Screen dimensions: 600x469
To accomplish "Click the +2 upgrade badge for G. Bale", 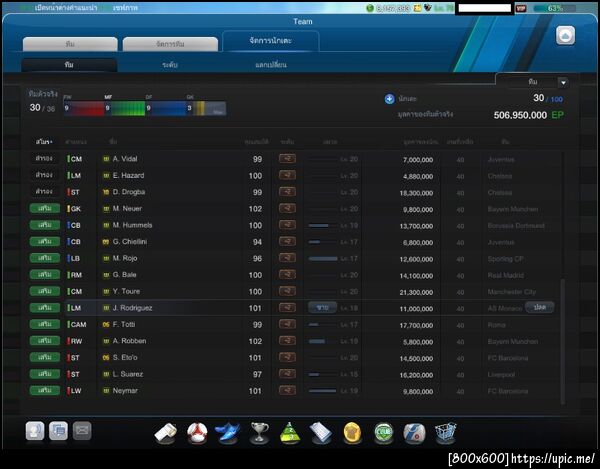I will [287, 274].
